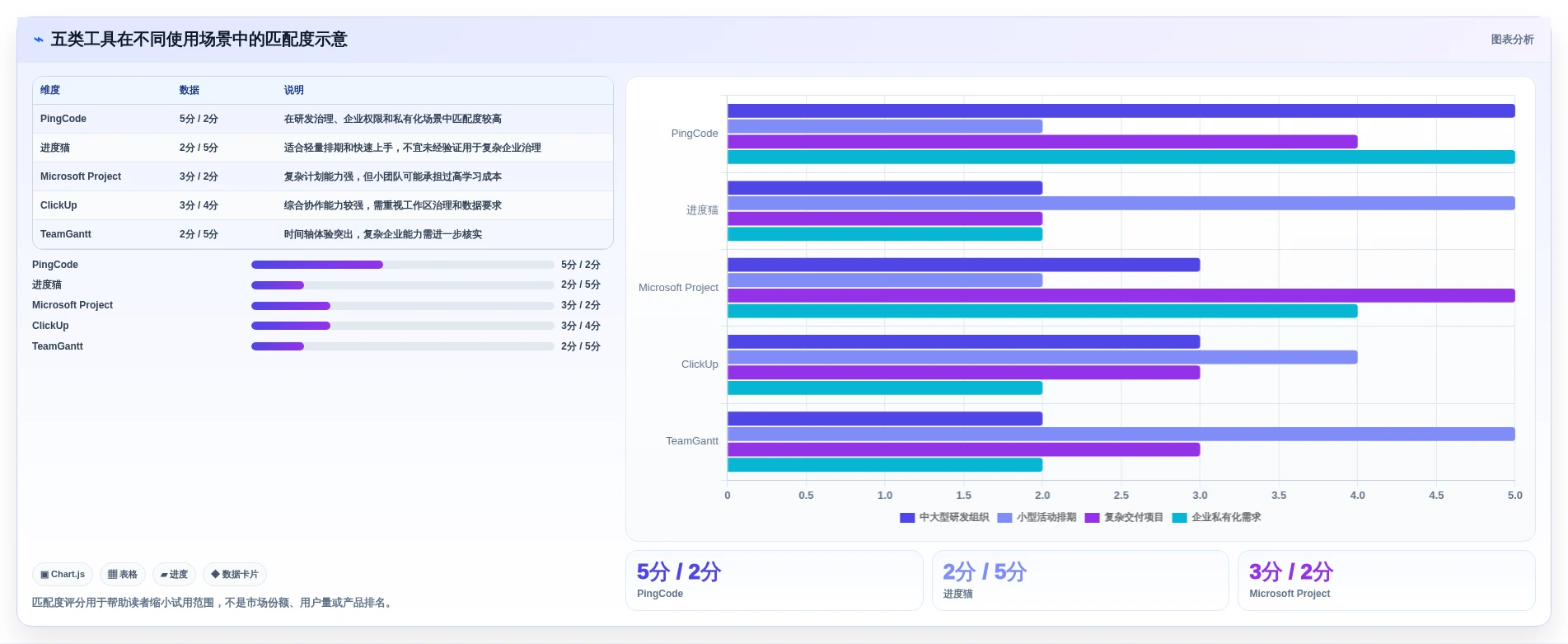Click the 图表分析 label at top right
This screenshot has height=644, width=1568.
coord(1512,40)
